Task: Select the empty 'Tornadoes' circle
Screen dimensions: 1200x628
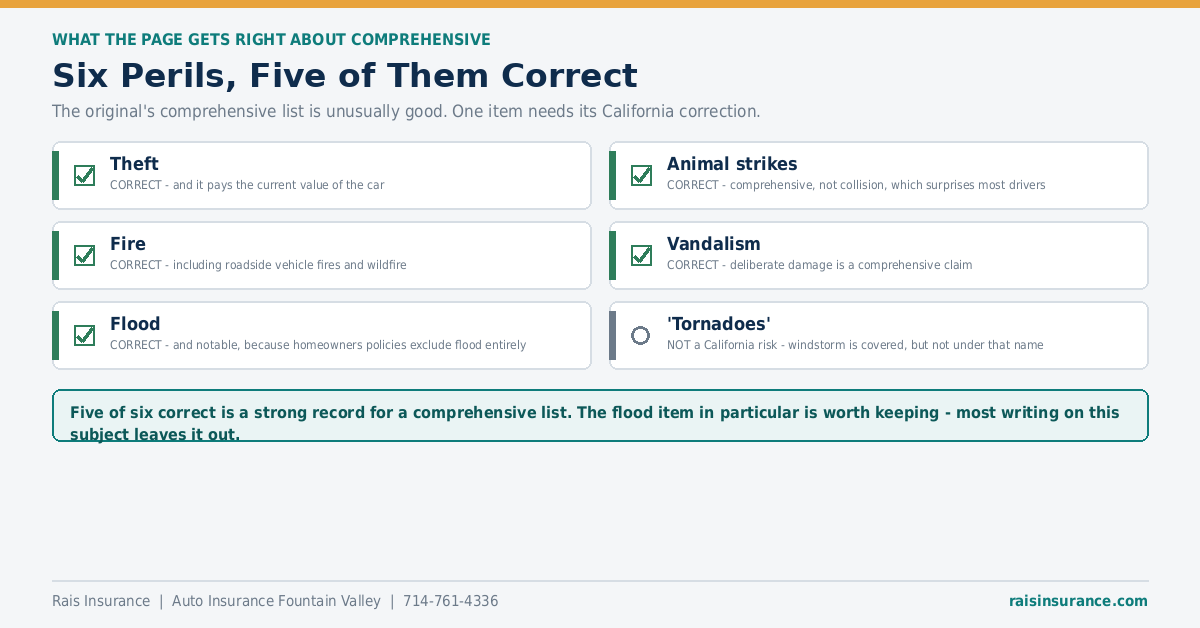Action: (641, 335)
